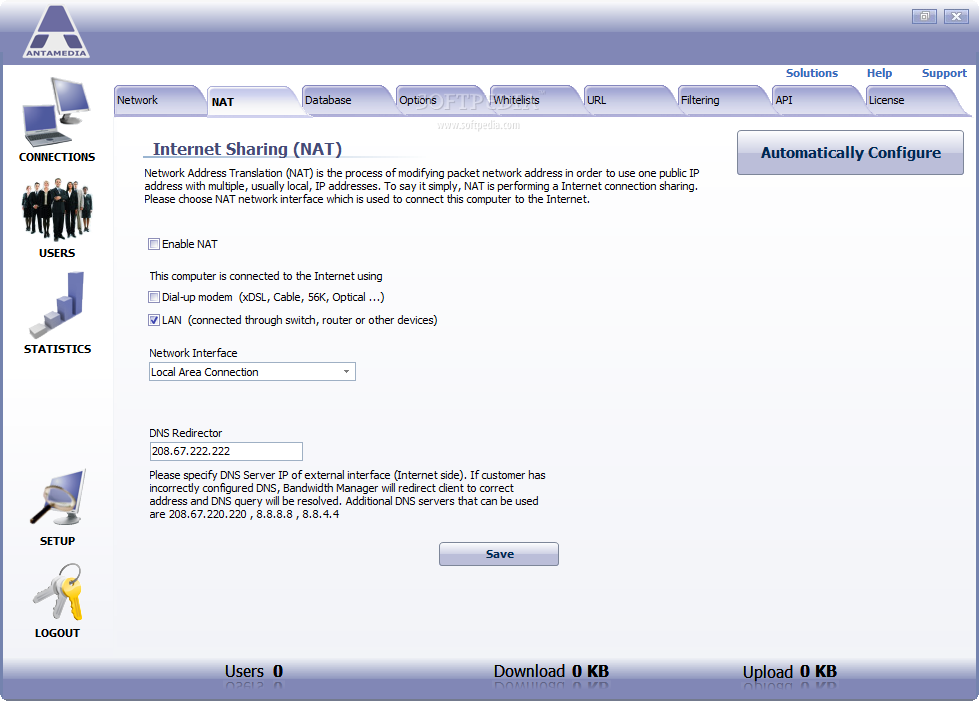Click the STATISTICS label in the sidebar

(x=57, y=349)
